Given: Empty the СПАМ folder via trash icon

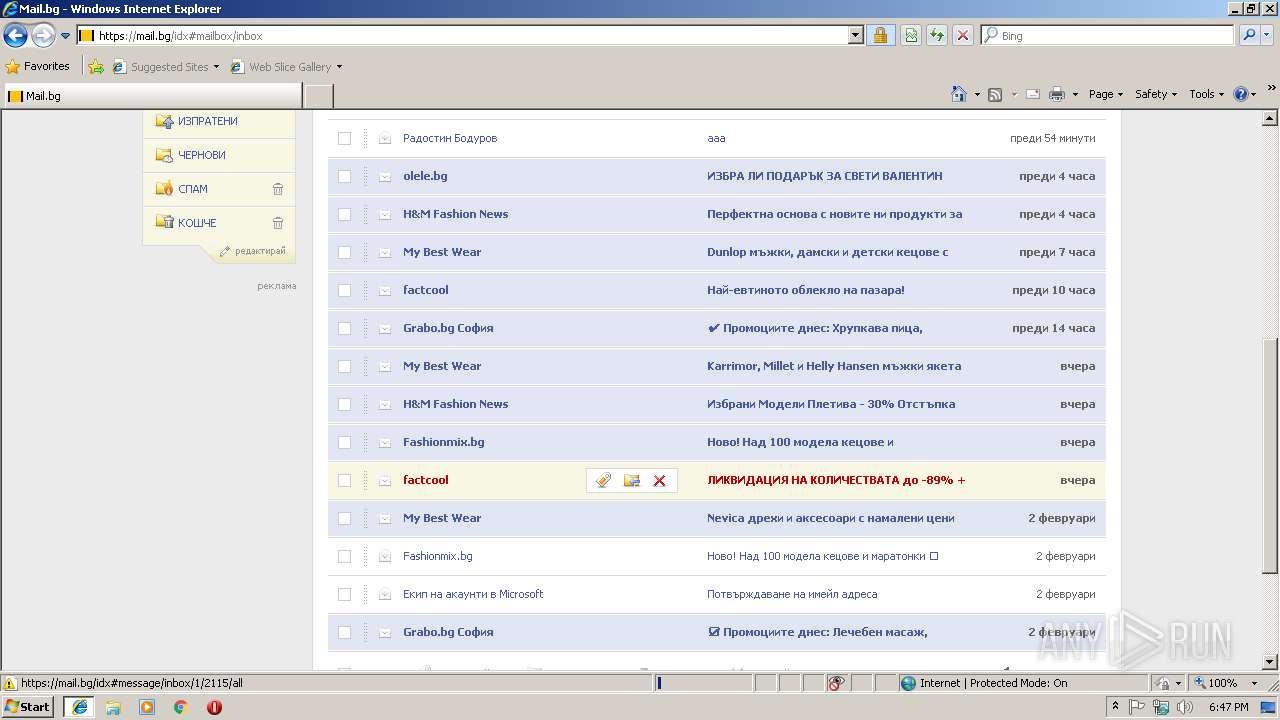Looking at the screenshot, I should (278, 189).
